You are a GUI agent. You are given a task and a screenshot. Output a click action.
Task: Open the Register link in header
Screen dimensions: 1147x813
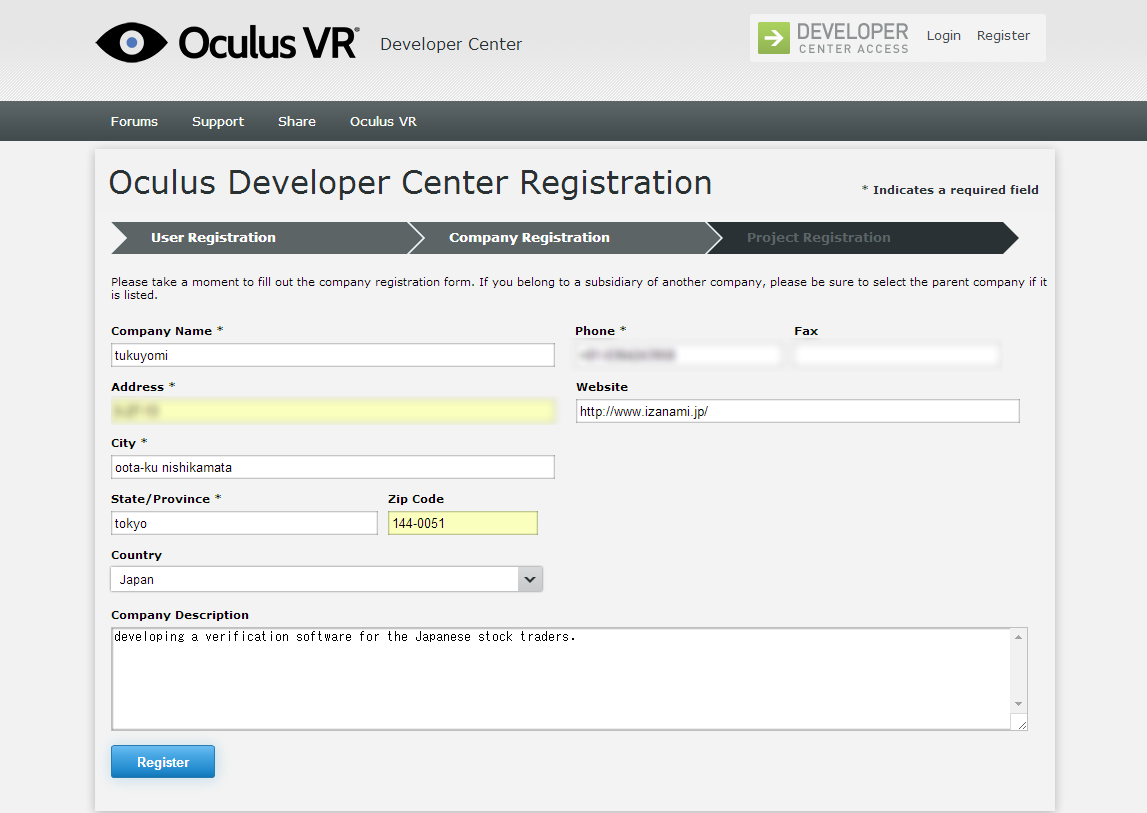(x=1003, y=35)
